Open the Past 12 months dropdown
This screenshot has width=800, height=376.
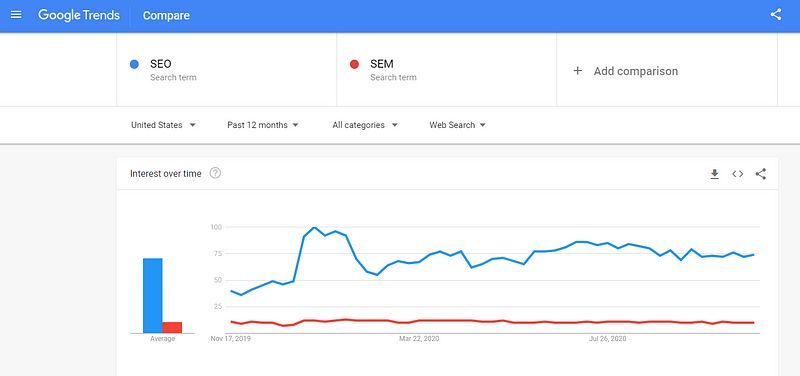[x=263, y=125]
